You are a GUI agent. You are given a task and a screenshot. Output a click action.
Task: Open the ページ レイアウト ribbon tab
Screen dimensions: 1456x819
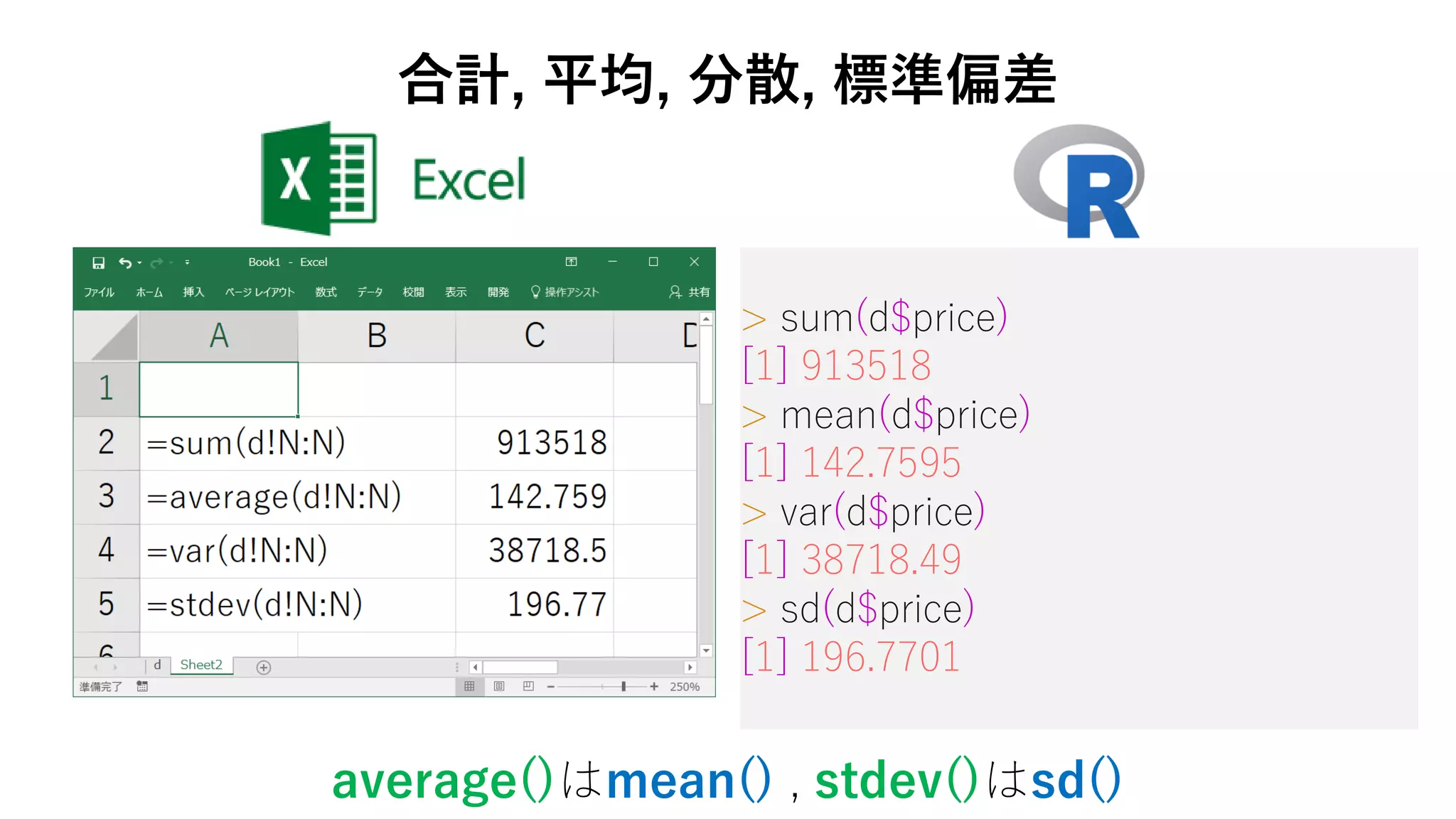coord(259,292)
